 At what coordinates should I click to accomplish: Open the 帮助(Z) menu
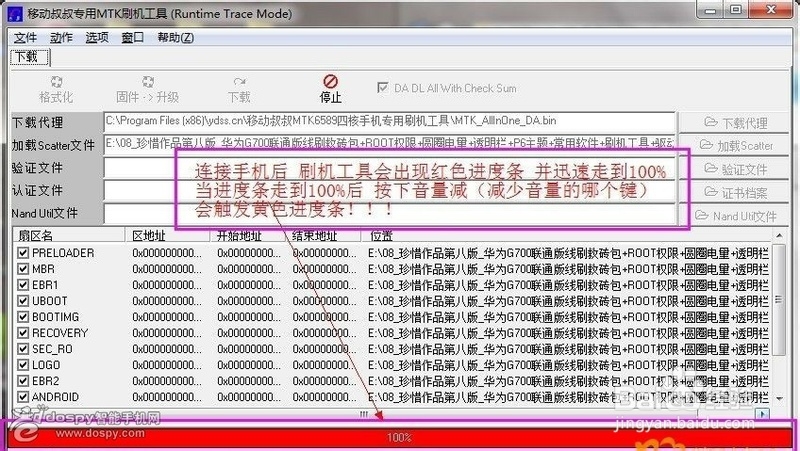176,37
